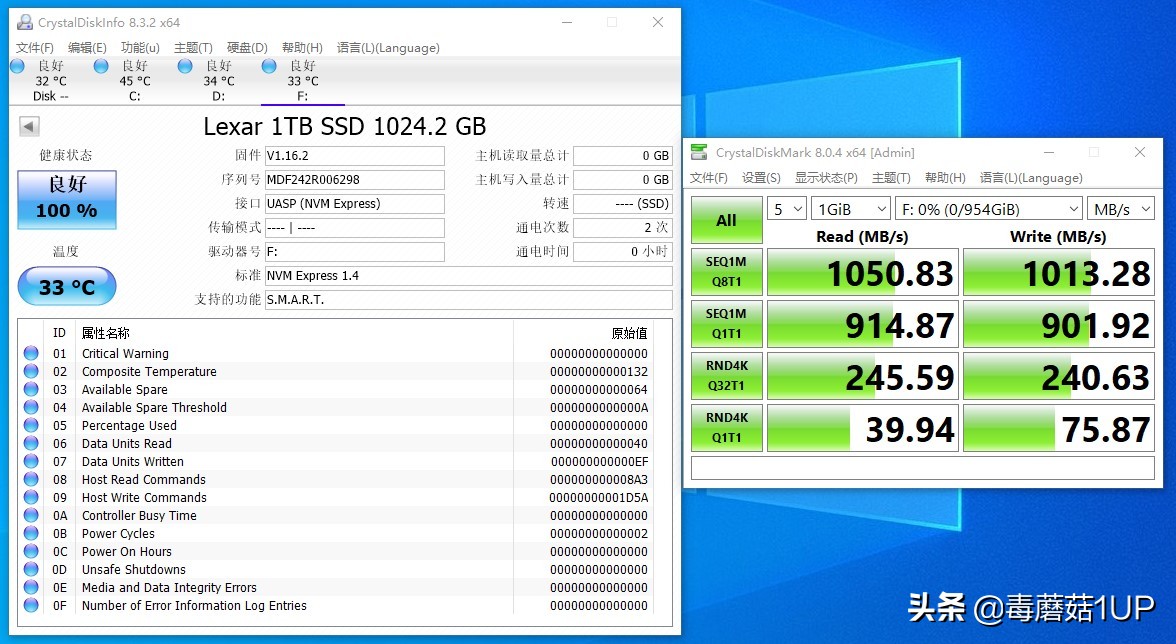1176x644 pixels.
Task: Open 设置(S) menu in CrystalDiskMark
Action: click(761, 178)
